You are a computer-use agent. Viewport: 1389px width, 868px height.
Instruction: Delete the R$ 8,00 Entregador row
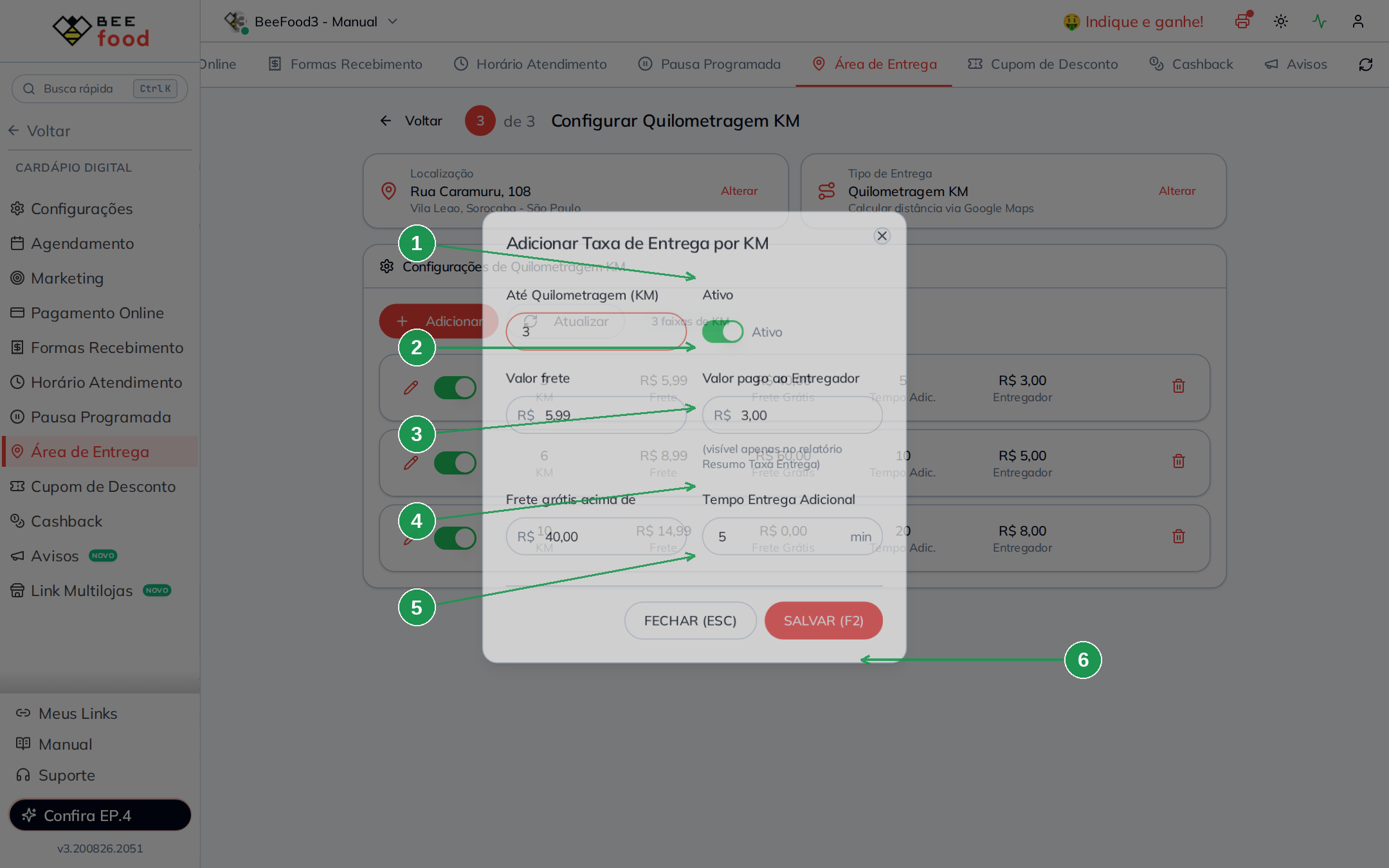point(1179,536)
